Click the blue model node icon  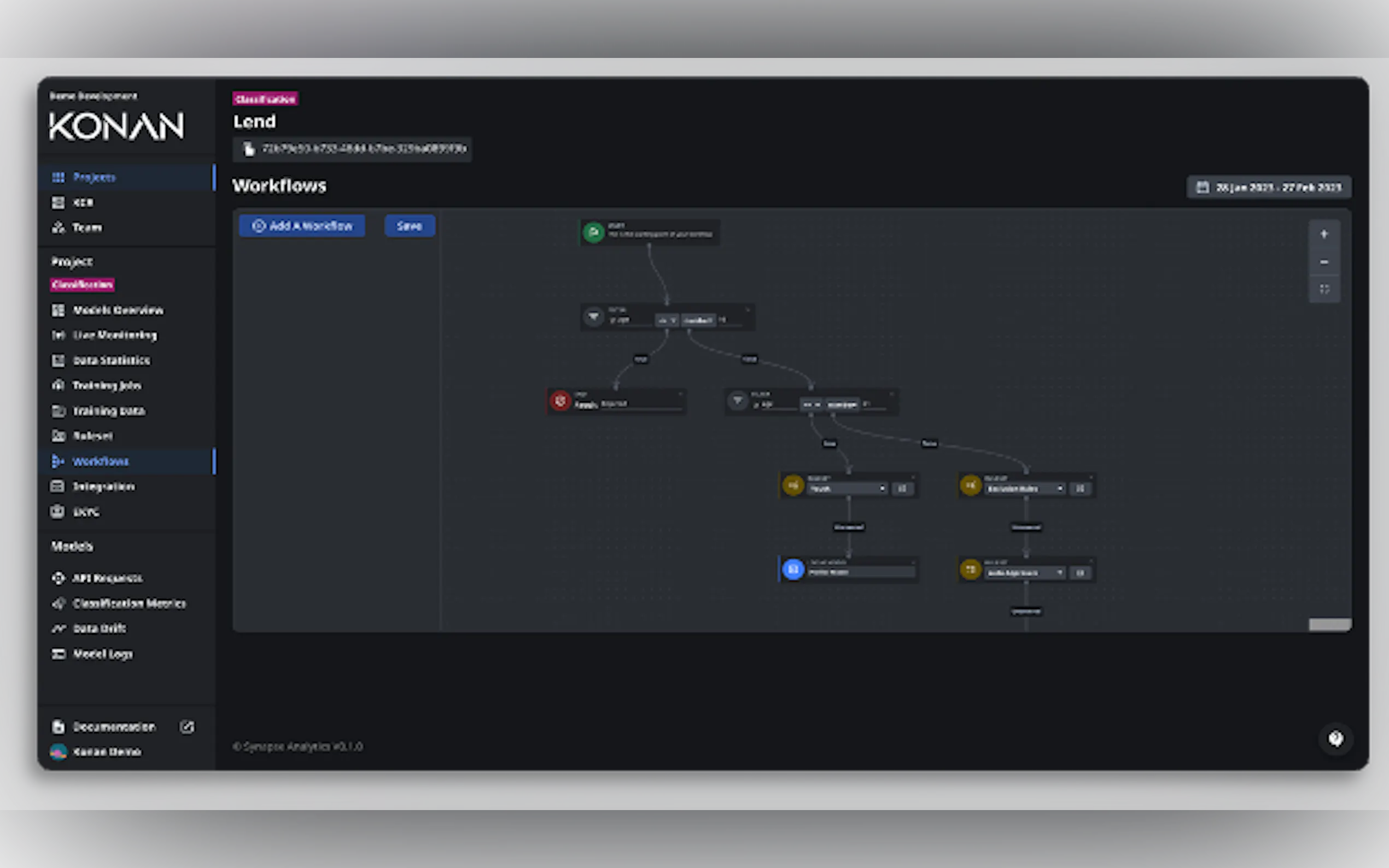pos(793,570)
